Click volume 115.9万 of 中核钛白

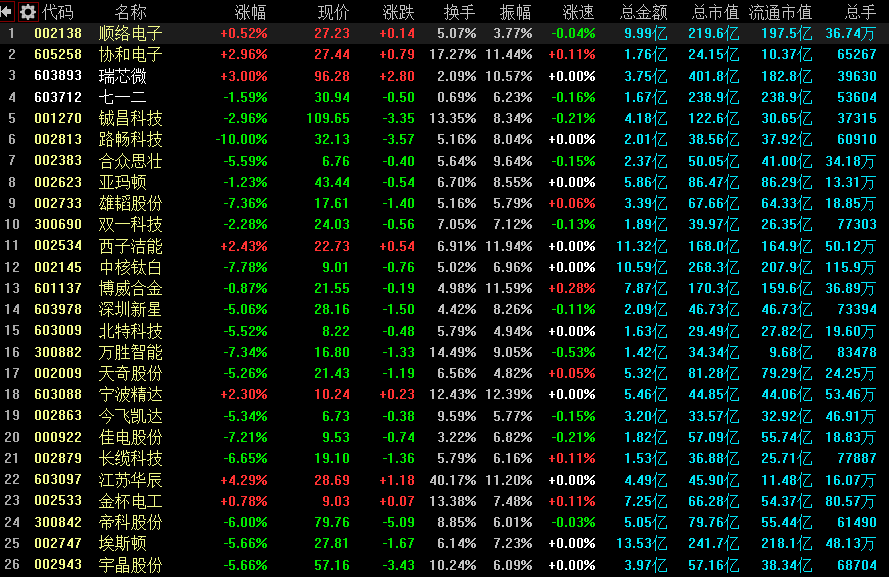850,267
